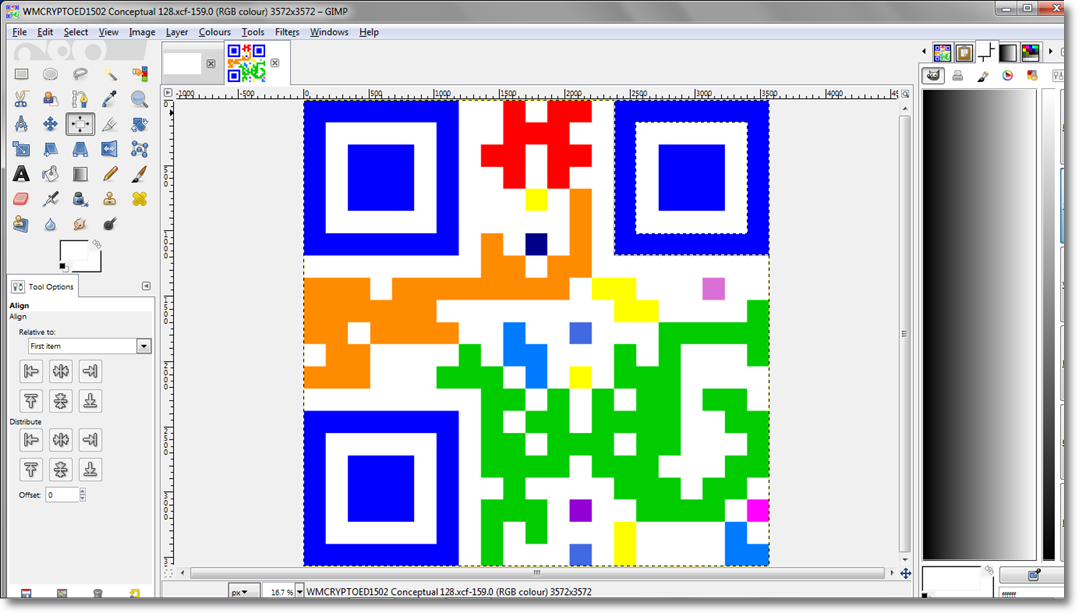Swap foreground and background colours

tap(96, 244)
